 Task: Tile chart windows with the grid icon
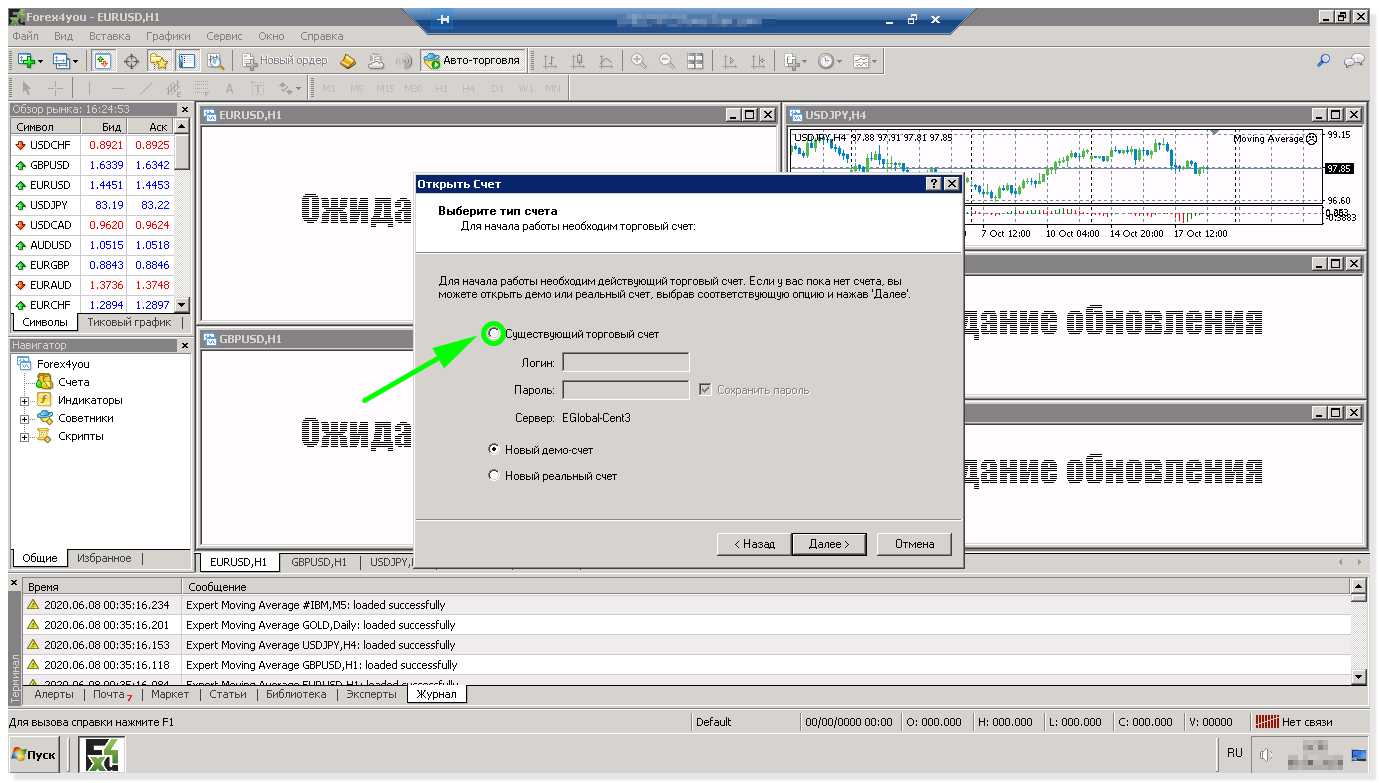tap(695, 61)
